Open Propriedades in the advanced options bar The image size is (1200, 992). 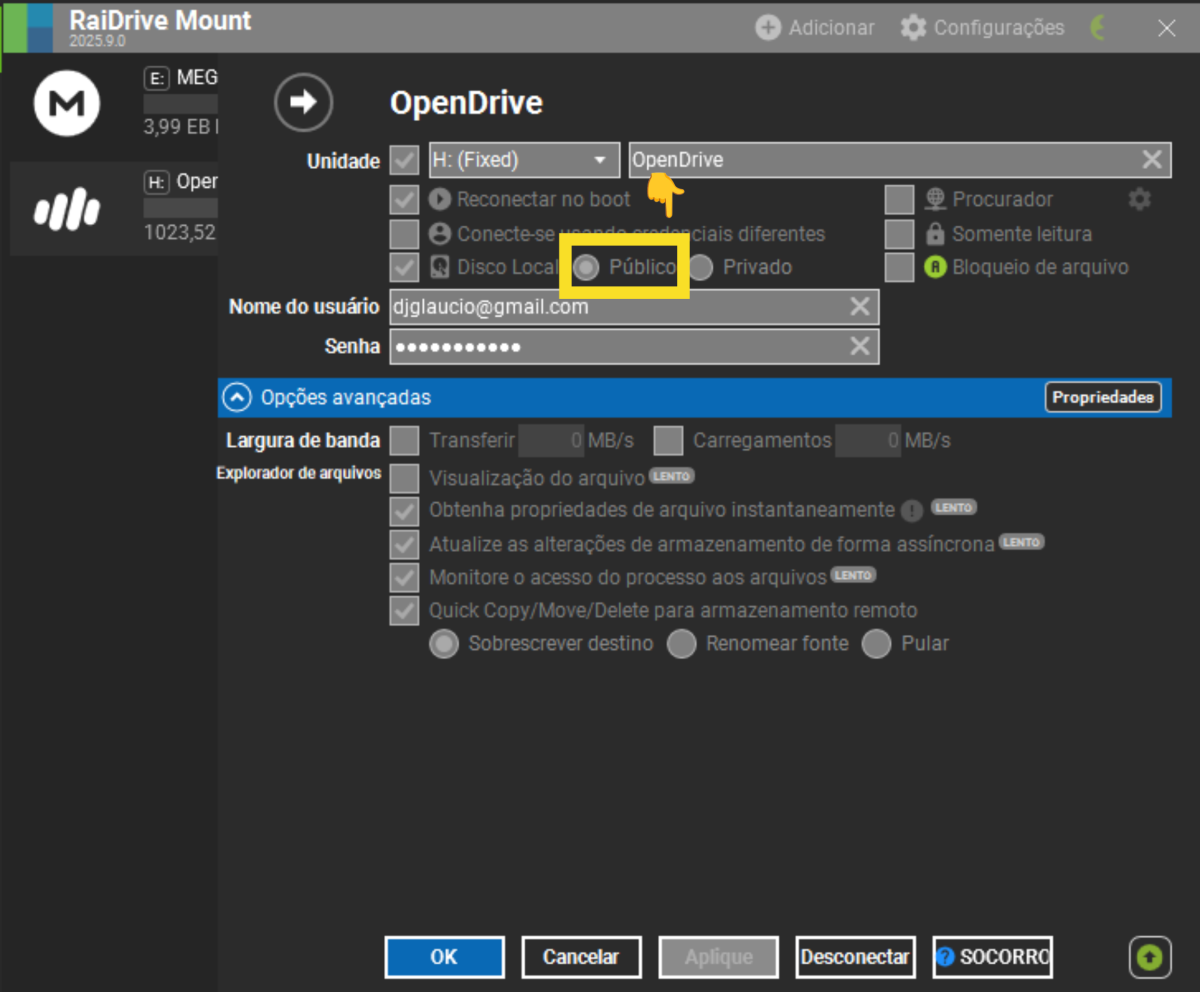click(1103, 397)
